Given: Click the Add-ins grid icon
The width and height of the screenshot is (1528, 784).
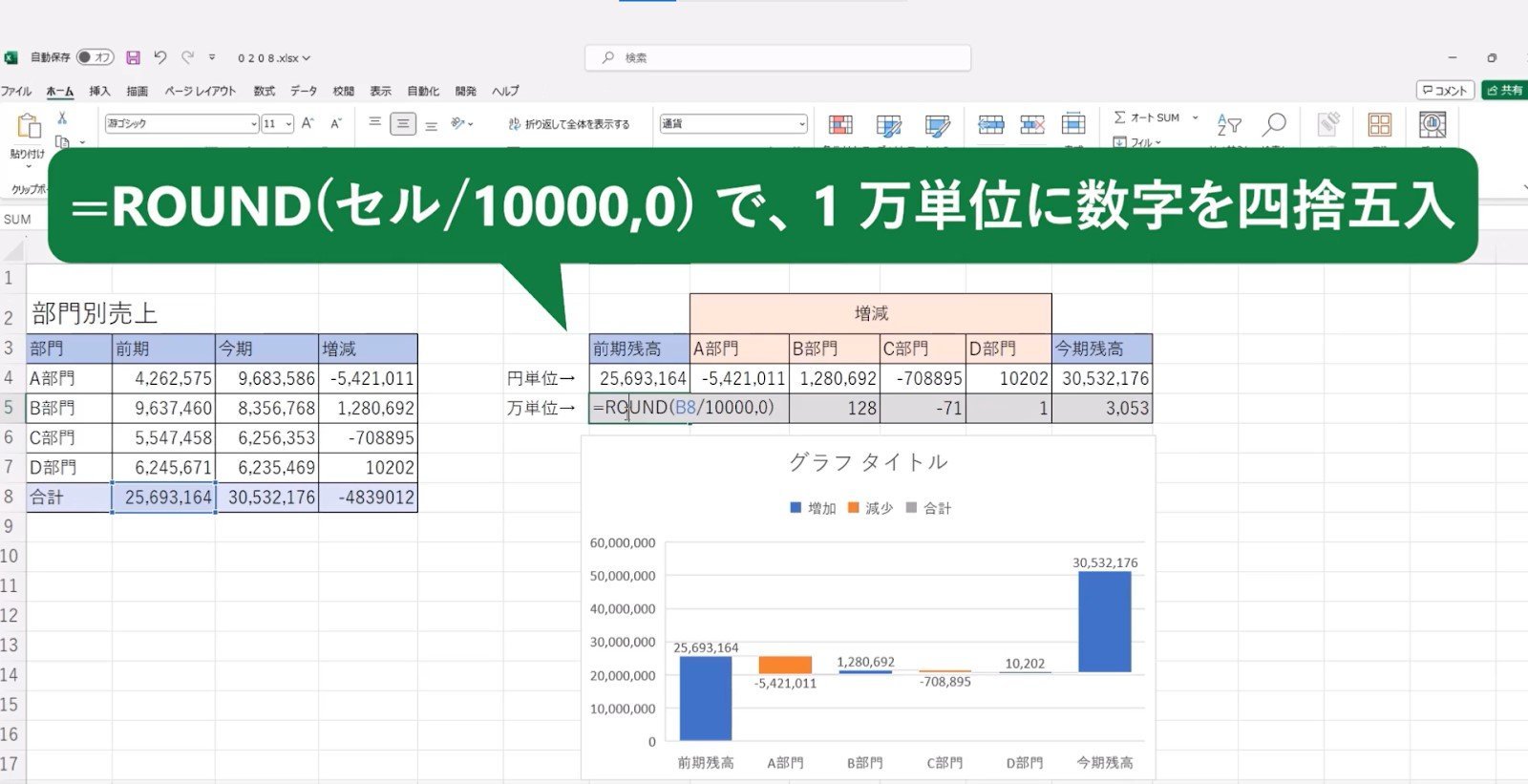Looking at the screenshot, I should [x=1380, y=124].
